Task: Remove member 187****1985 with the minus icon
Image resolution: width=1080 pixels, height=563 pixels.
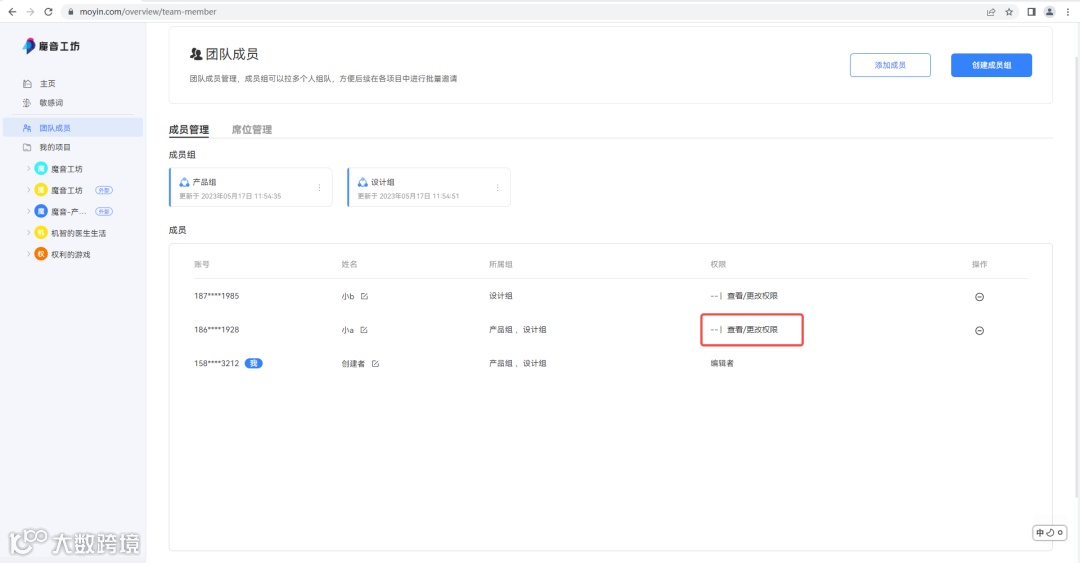Action: click(x=979, y=296)
